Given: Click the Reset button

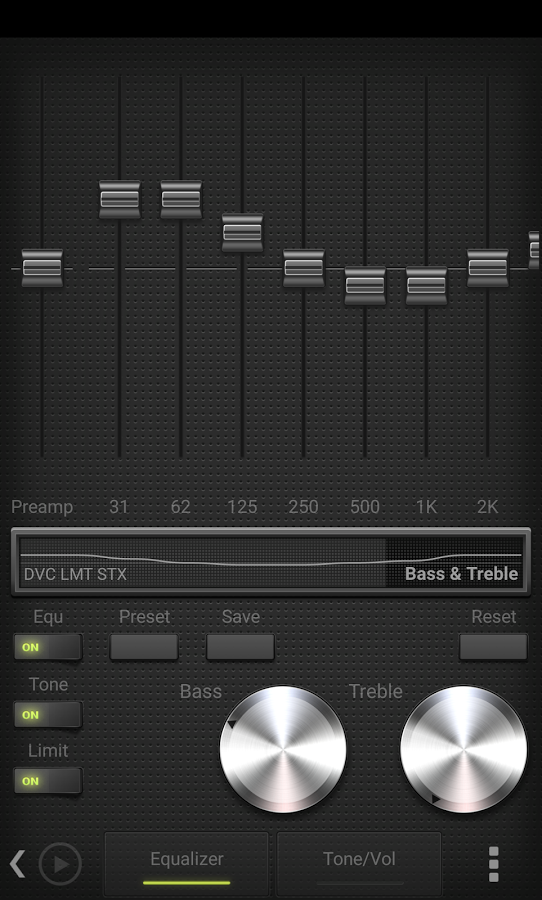Looking at the screenshot, I should (493, 647).
